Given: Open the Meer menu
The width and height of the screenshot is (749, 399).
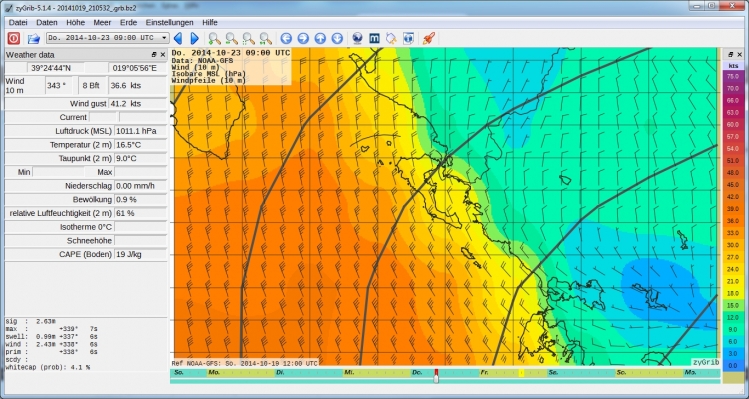Looking at the screenshot, I should click(x=102, y=22).
